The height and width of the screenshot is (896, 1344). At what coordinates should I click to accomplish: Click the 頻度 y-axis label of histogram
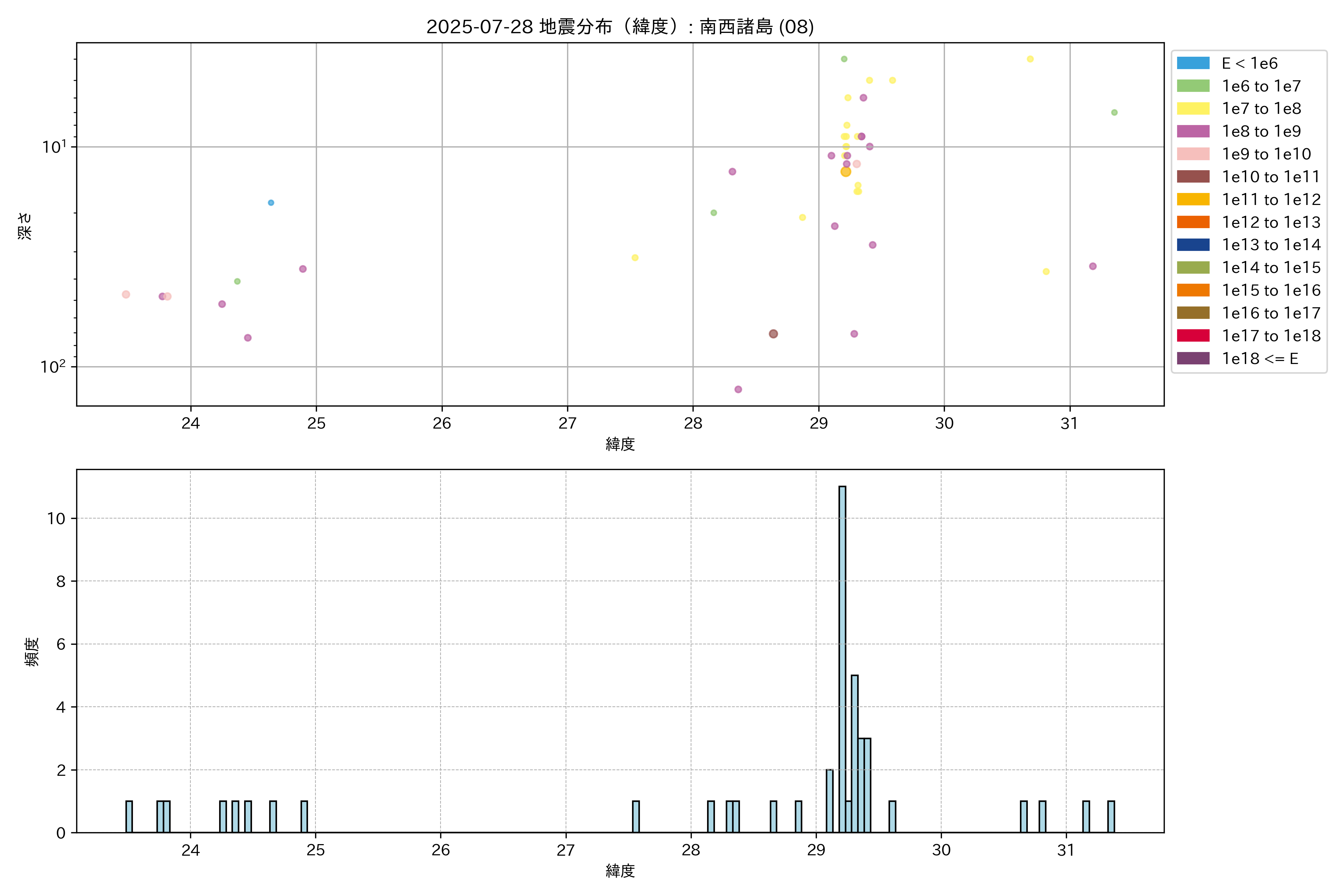coord(32,651)
